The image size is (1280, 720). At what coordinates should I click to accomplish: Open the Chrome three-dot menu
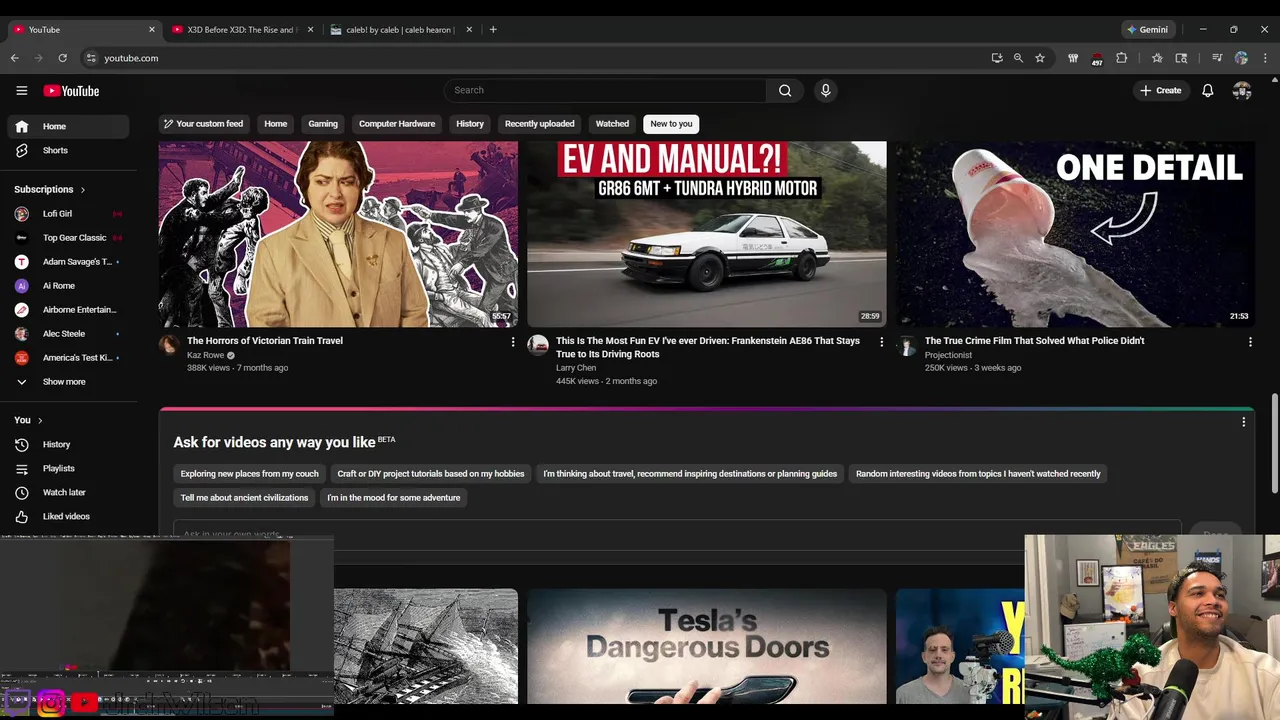[1265, 58]
